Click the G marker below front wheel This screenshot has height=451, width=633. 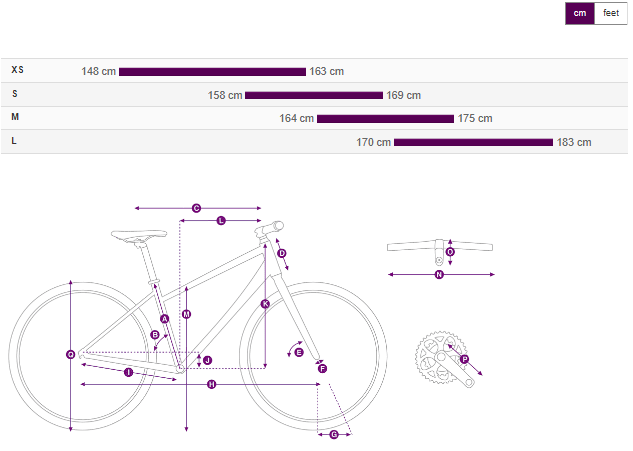pyautogui.click(x=334, y=434)
